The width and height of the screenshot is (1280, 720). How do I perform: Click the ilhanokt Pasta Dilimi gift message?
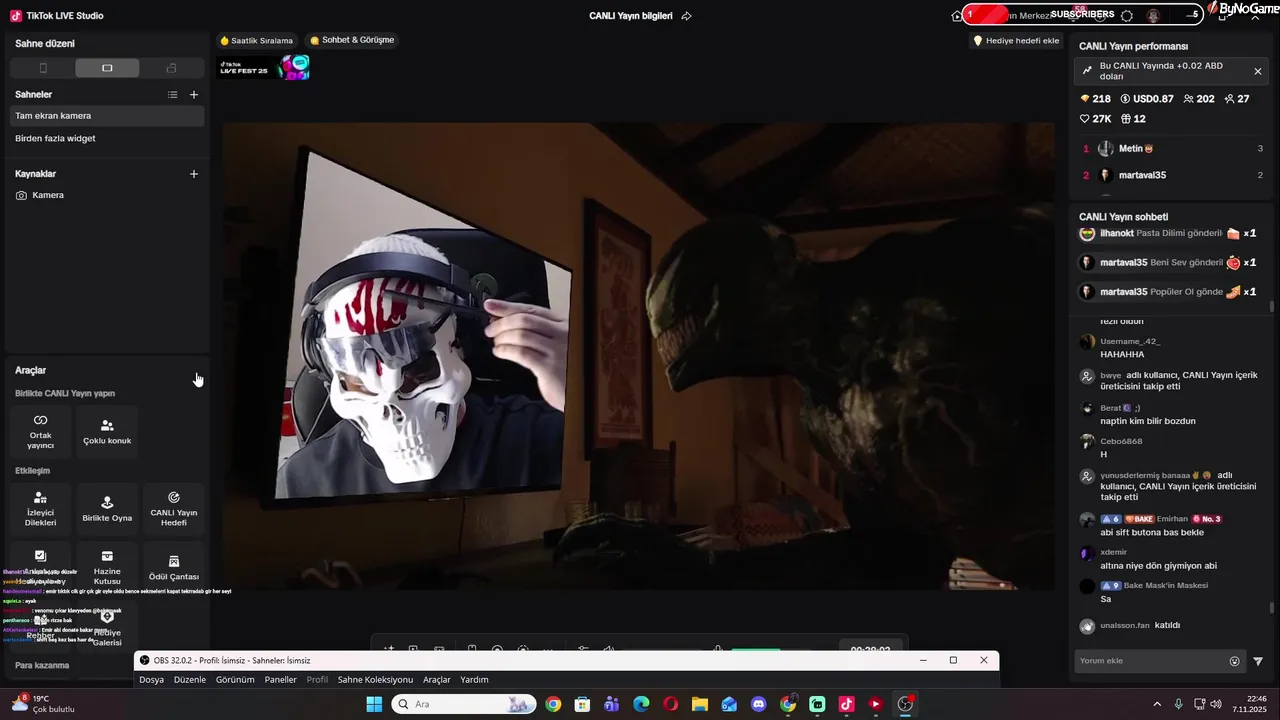(1168, 233)
